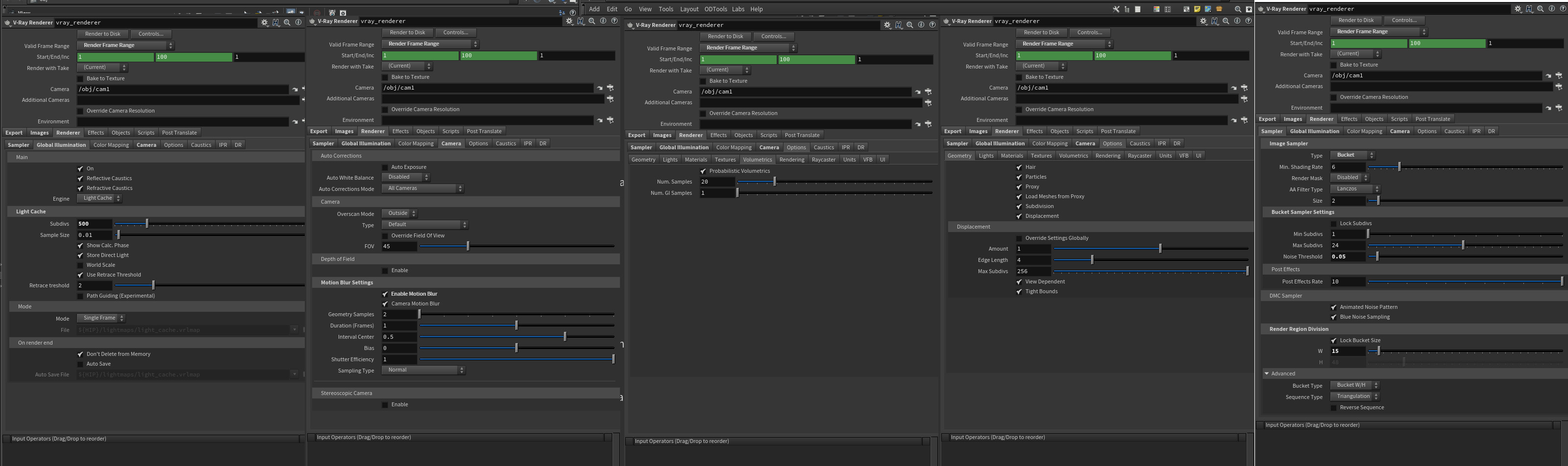Click search magnifier in Volumetrics panel header
Screen dimensions: 1568x466
[x=909, y=25]
